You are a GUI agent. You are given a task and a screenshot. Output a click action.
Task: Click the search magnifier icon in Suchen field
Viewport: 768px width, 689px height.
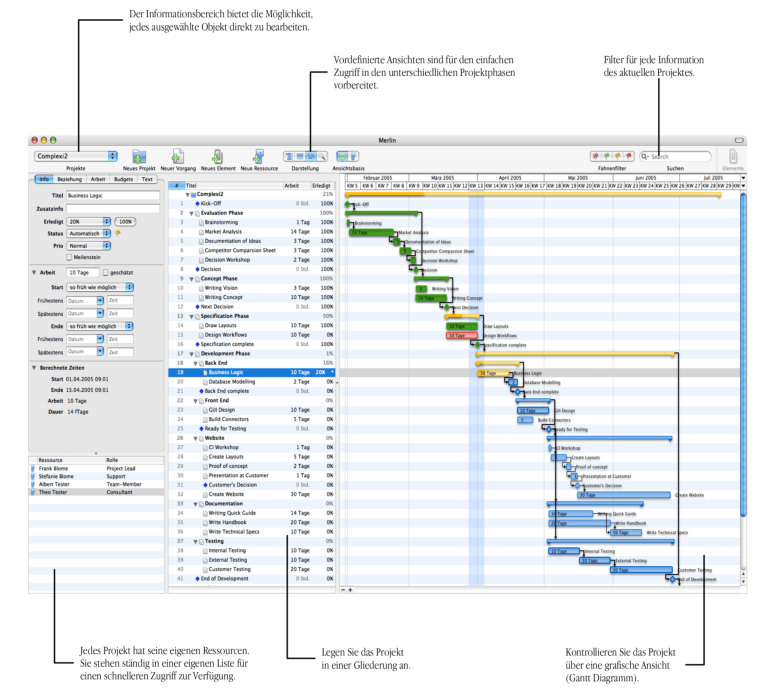point(645,157)
